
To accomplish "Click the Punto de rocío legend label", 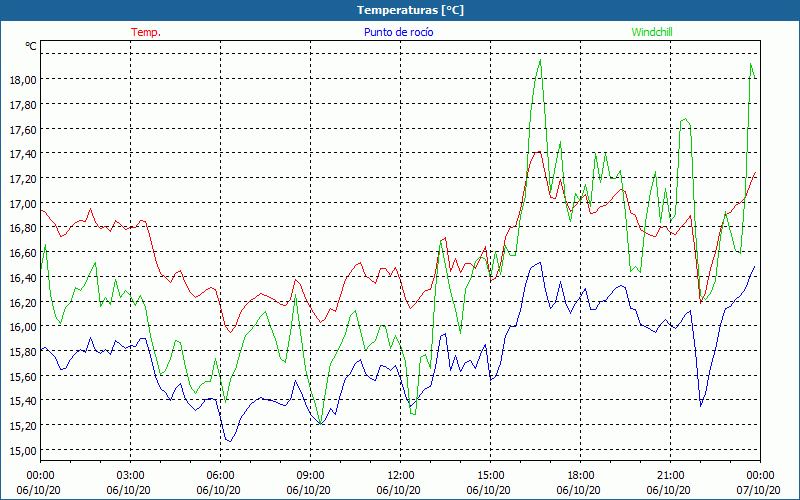I will [x=398, y=32].
